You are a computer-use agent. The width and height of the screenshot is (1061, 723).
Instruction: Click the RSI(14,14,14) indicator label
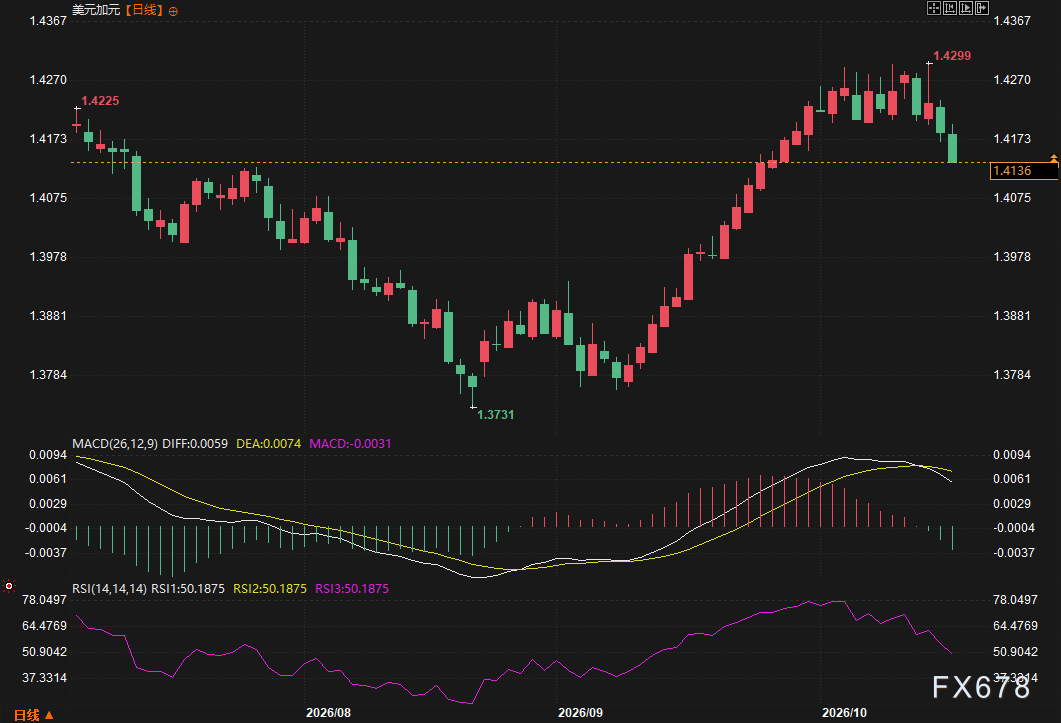coord(109,588)
